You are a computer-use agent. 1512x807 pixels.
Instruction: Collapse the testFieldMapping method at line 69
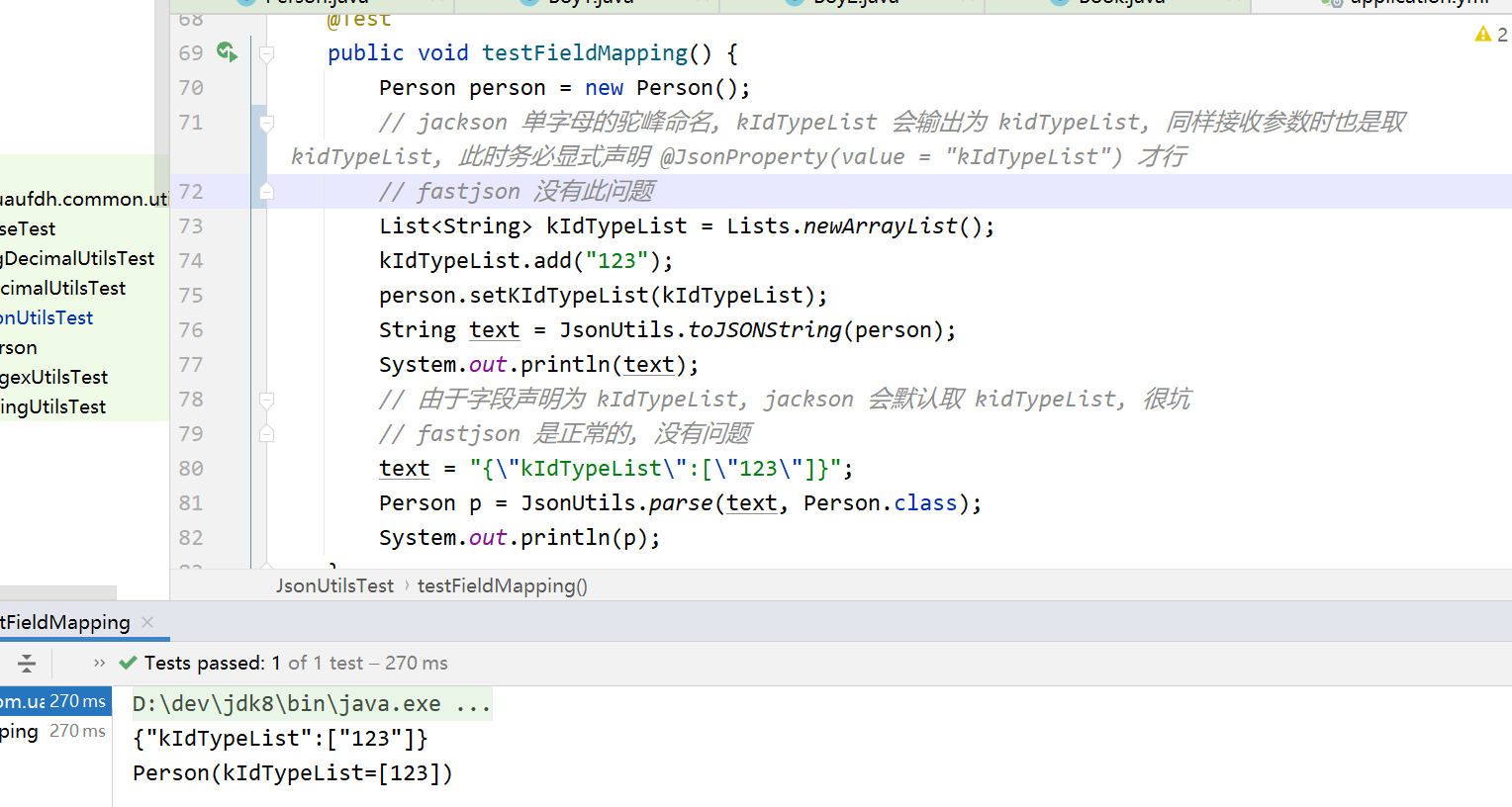click(x=266, y=53)
